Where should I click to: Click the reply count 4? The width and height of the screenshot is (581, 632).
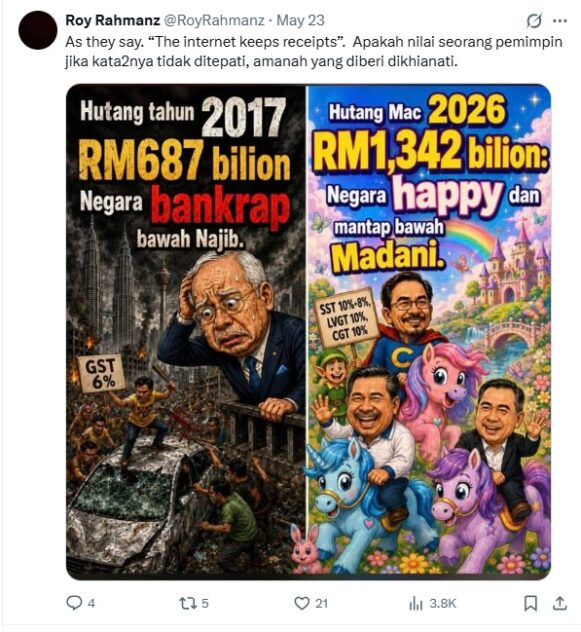click(x=91, y=603)
